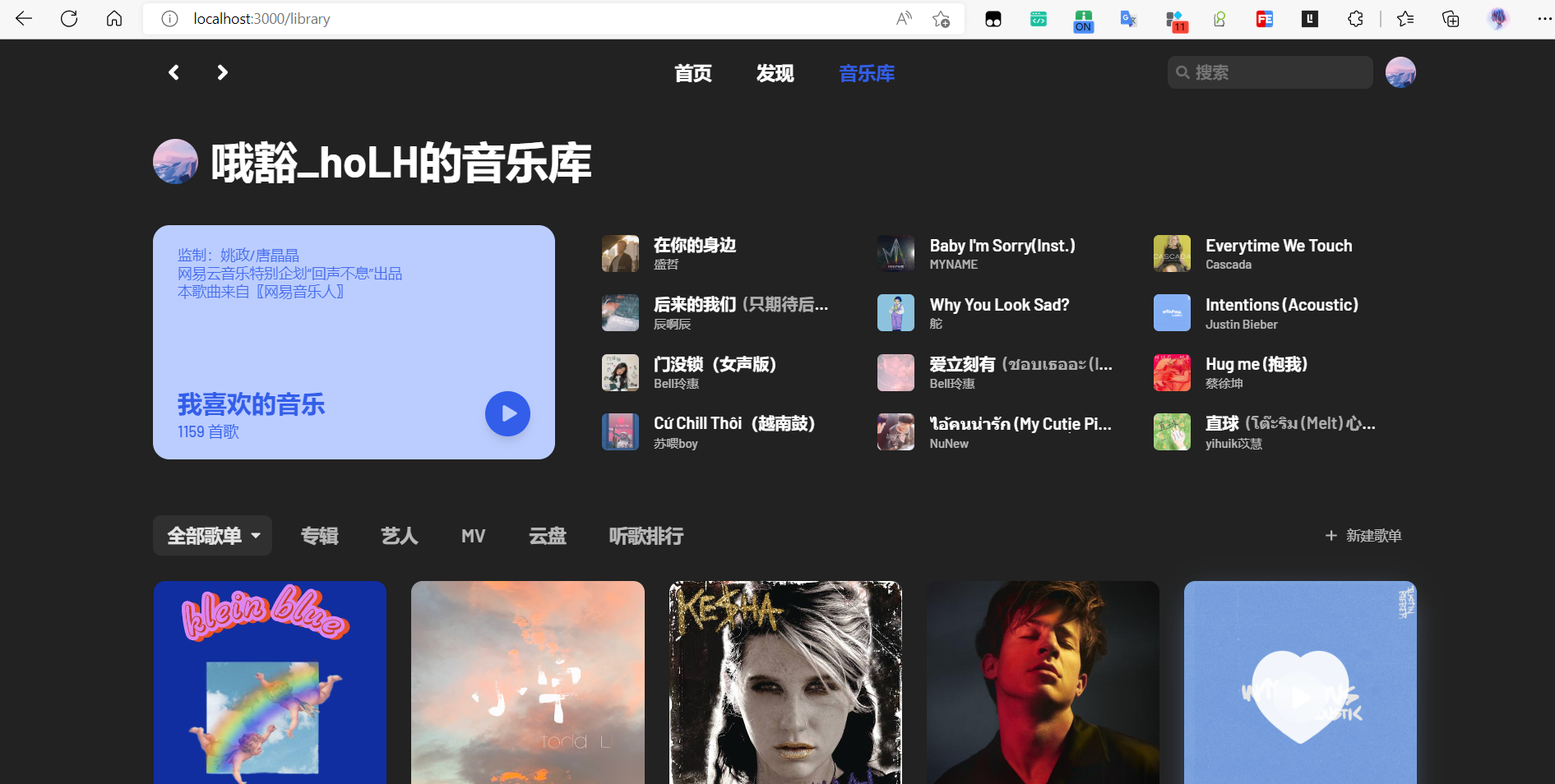1555x784 pixels.
Task: Click the plus icon next to 新建歌单
Action: coord(1331,535)
